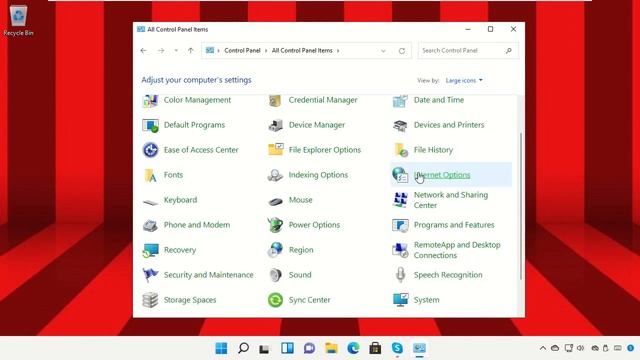The width and height of the screenshot is (640, 360).
Task: Expand the address bar history dropdown
Action: tap(383, 51)
